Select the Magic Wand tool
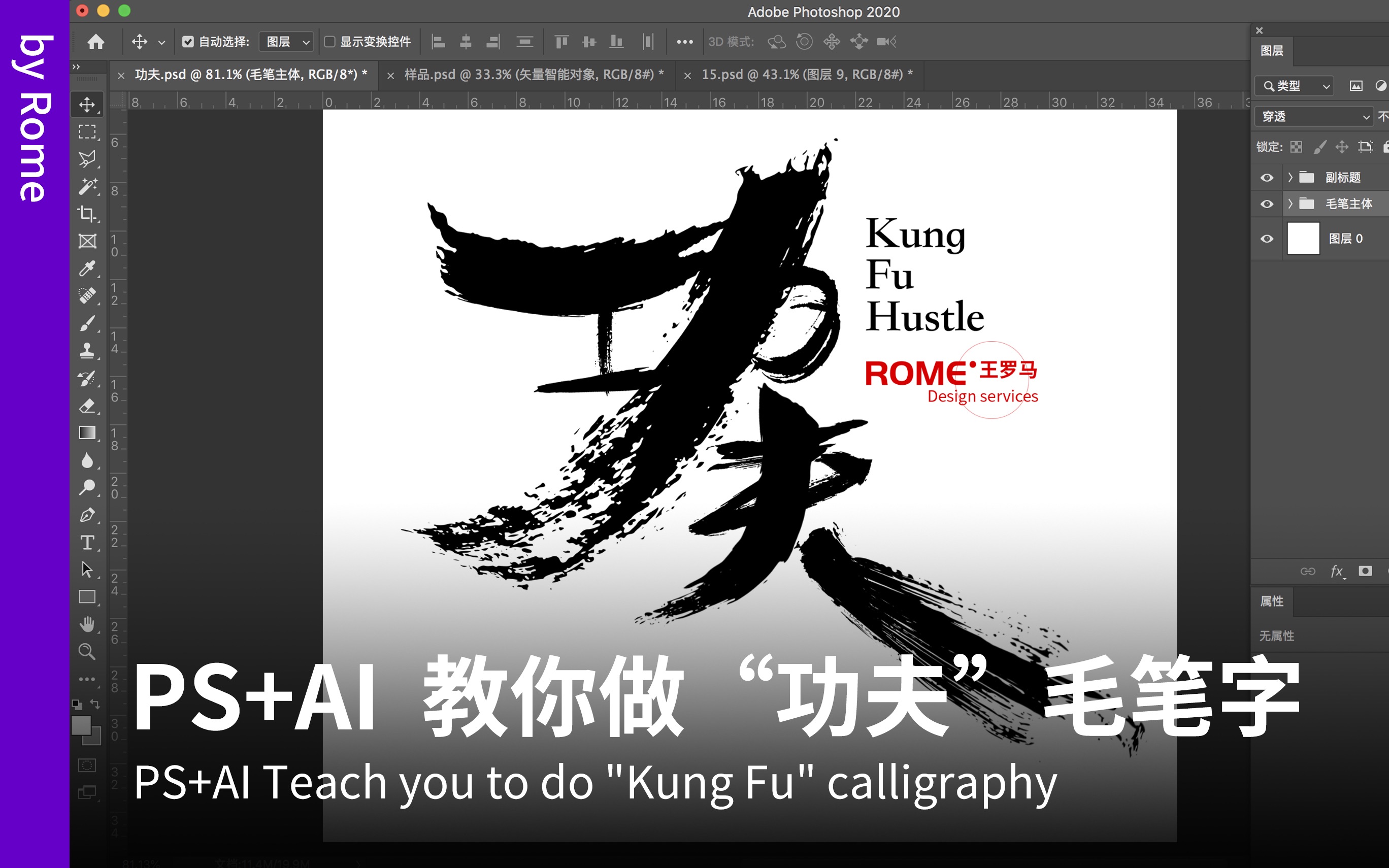The image size is (1389, 868). click(x=87, y=187)
